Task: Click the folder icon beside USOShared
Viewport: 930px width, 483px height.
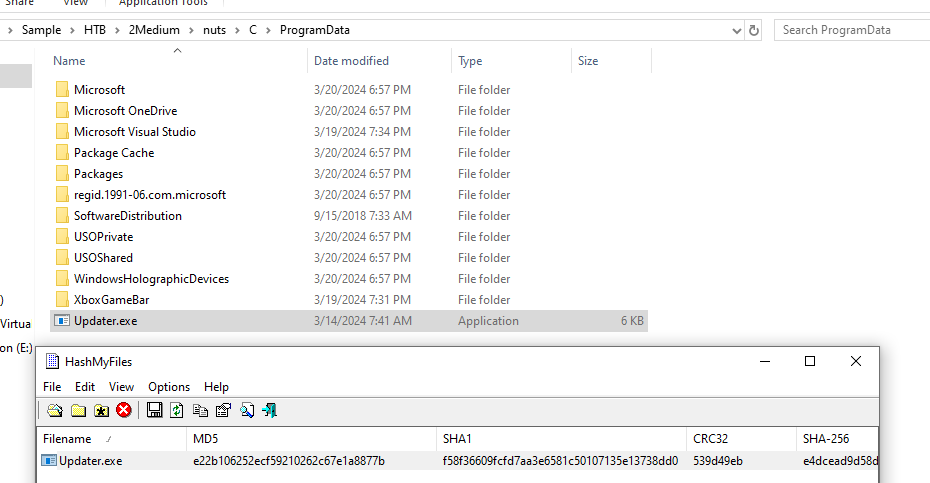Action: [62, 258]
